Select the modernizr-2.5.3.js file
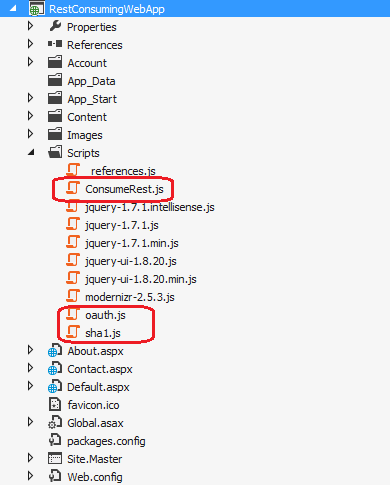The height and width of the screenshot is (485, 390). tap(130, 297)
